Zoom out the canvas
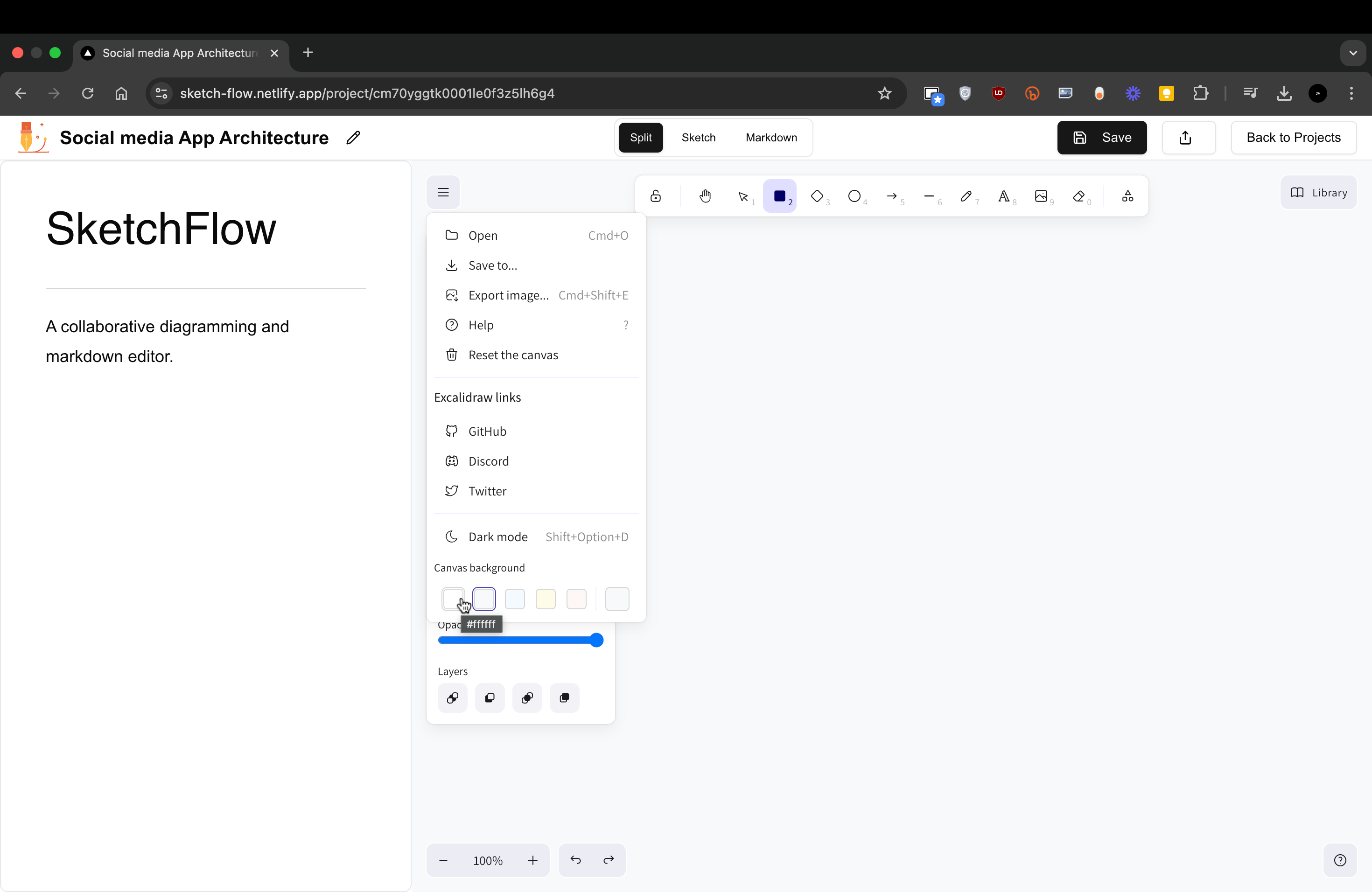 point(443,860)
